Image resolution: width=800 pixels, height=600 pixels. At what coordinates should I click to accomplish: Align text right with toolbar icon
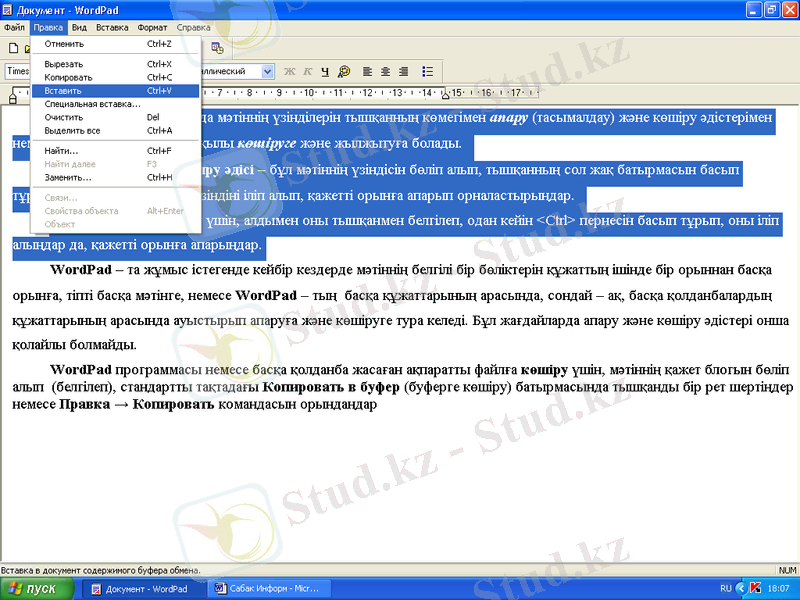pyautogui.click(x=404, y=71)
